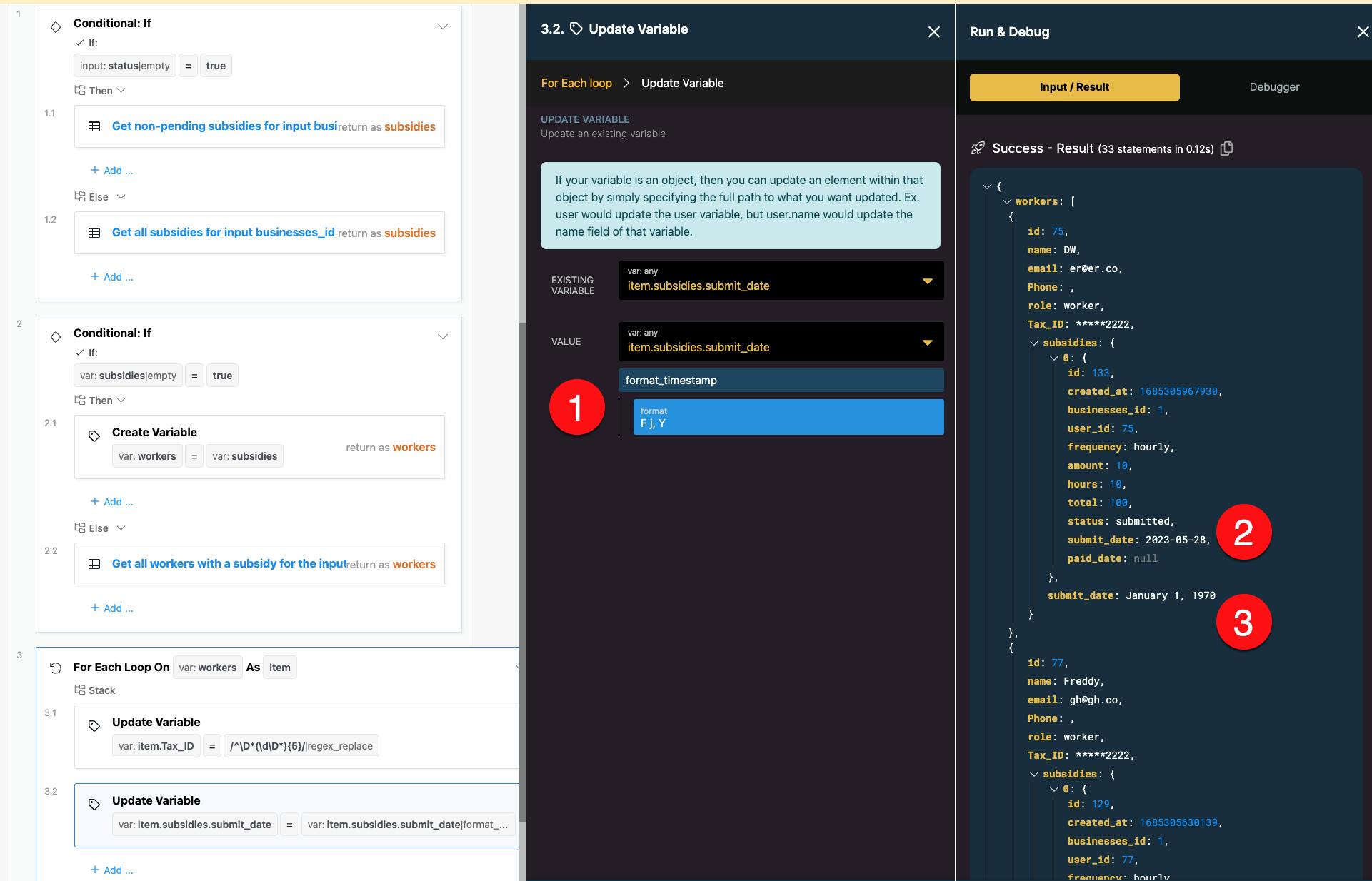This screenshot has width=1372, height=881.
Task: Click diamond icon of first Conditional block
Action: coord(56,27)
